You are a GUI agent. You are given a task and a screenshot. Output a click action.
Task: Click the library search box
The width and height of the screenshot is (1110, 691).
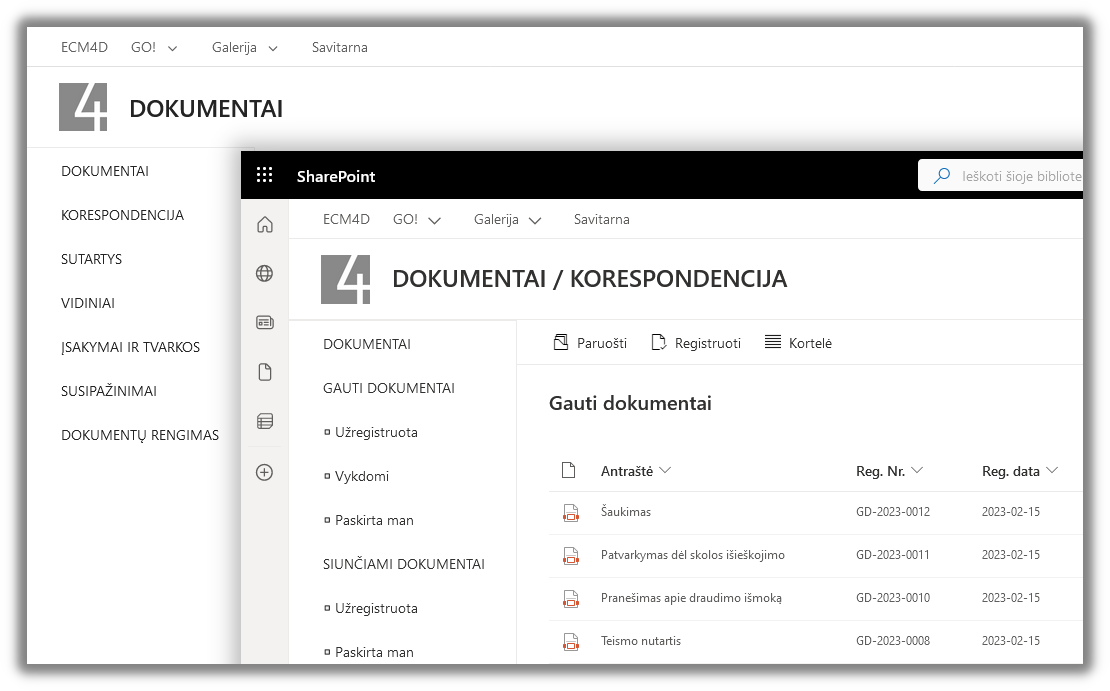[x=1015, y=176]
